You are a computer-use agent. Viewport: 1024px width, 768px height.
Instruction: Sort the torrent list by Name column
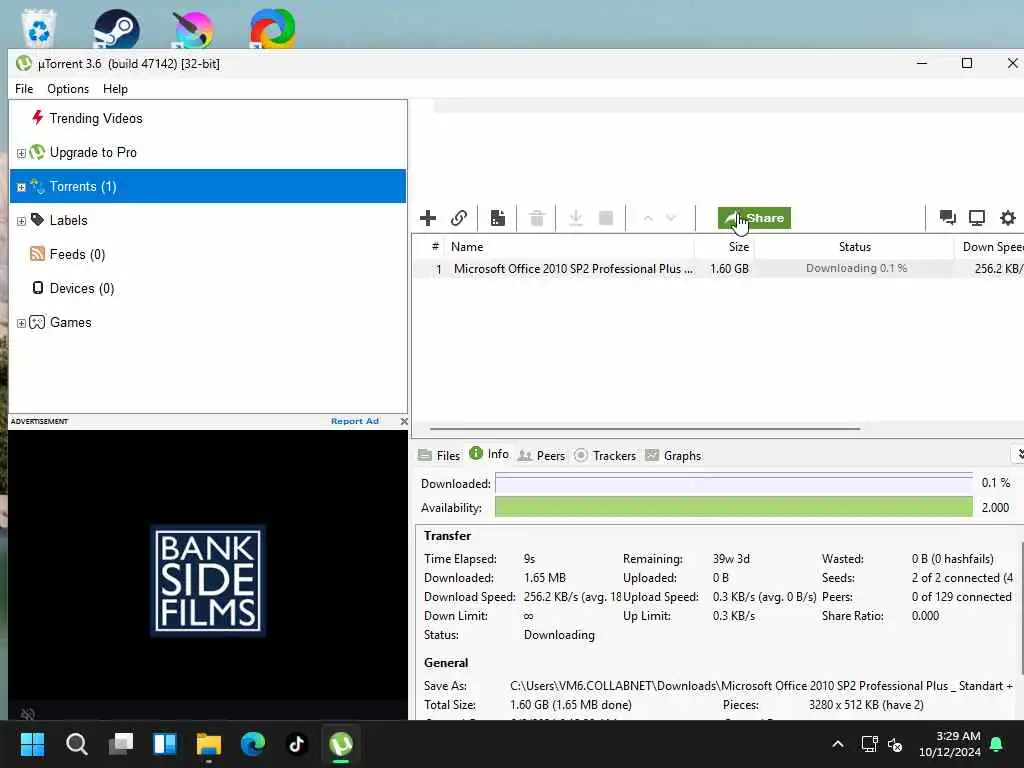pos(467,247)
